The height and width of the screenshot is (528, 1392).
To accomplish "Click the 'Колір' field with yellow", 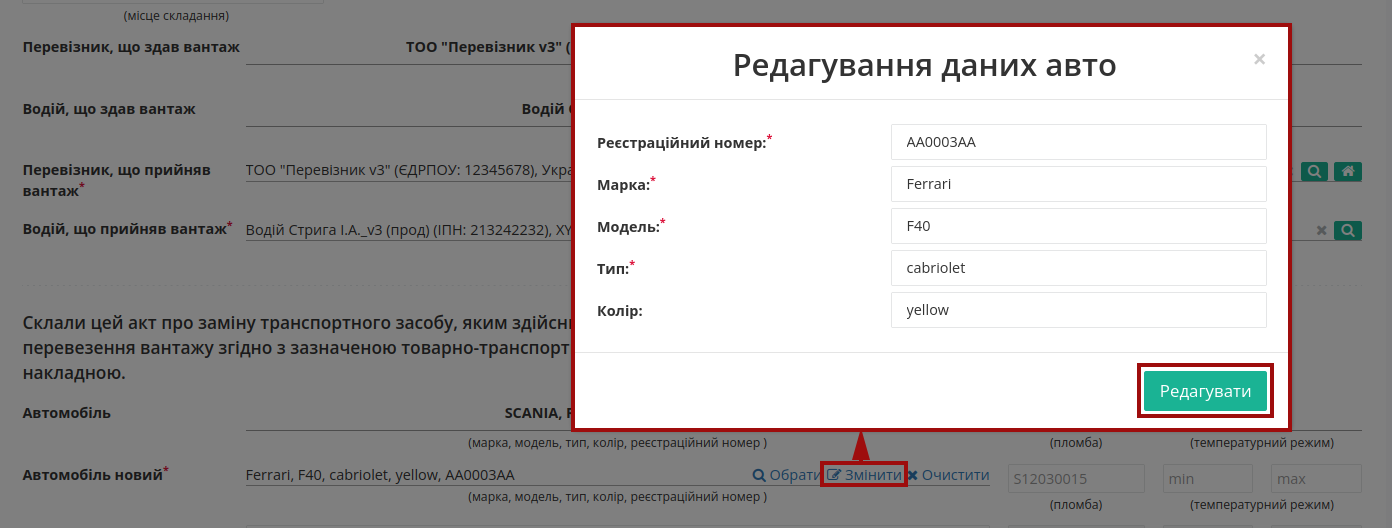I will pyautogui.click(x=1079, y=310).
